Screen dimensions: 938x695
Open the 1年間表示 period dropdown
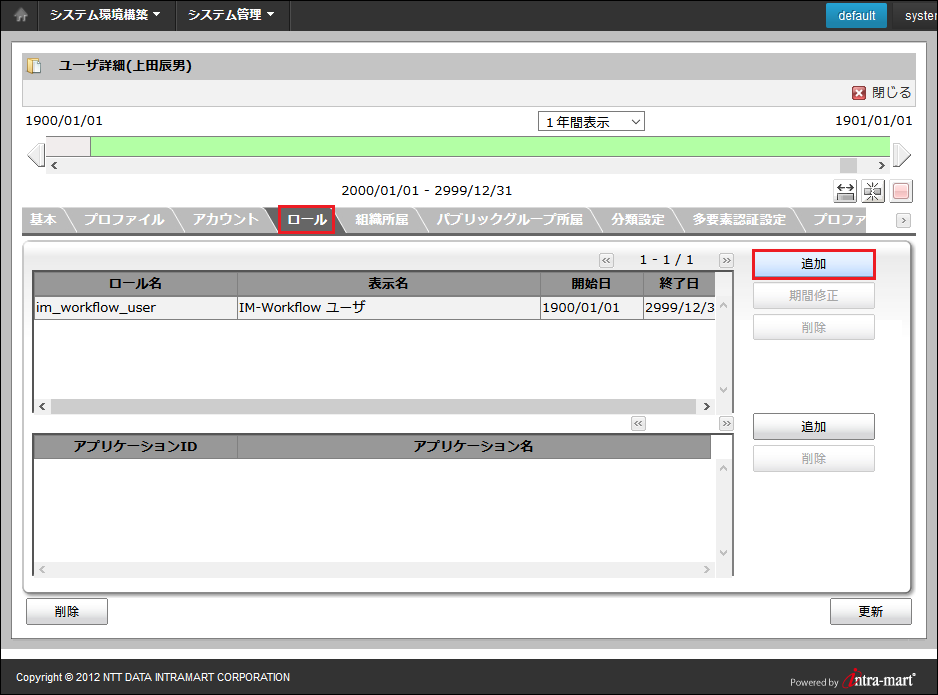pyautogui.click(x=591, y=121)
